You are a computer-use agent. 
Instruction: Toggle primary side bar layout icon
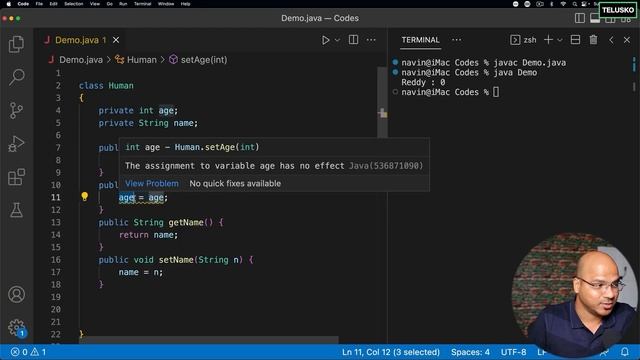click(x=580, y=18)
